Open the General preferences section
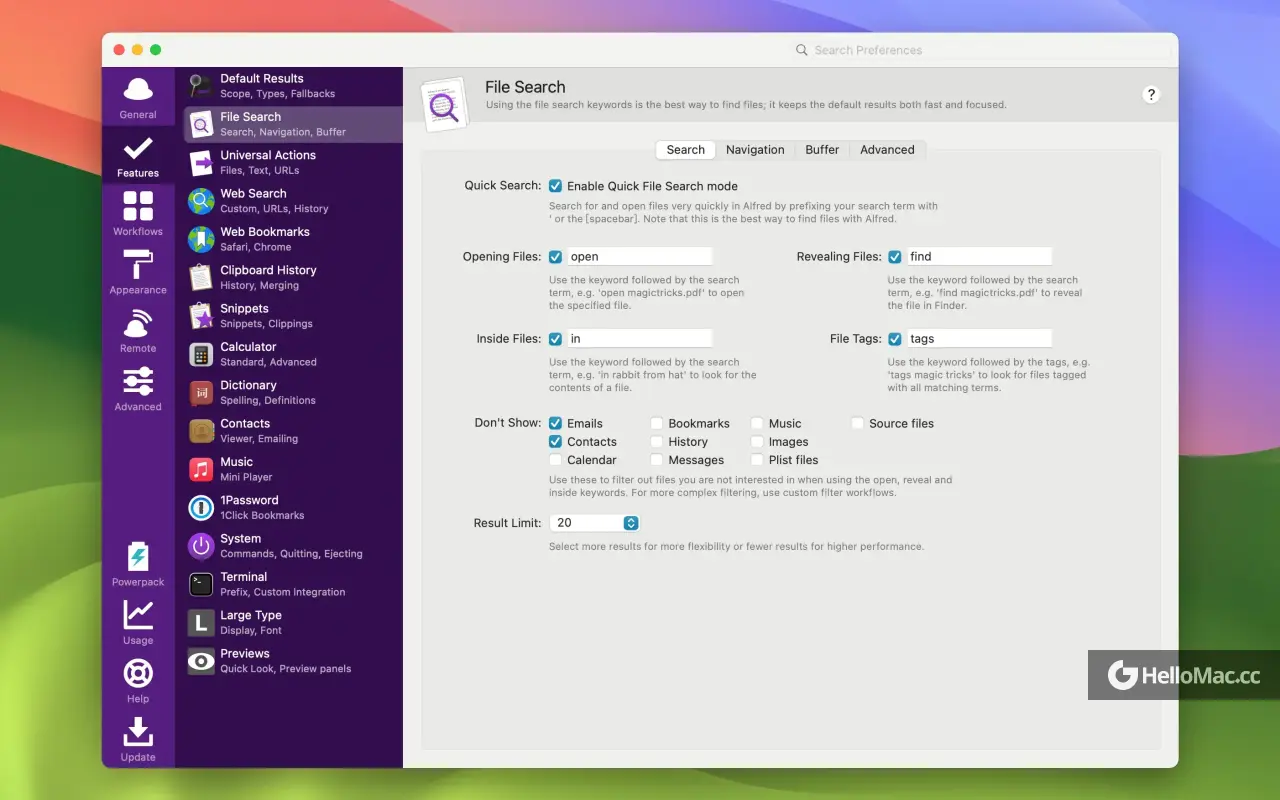Screen dimensions: 1280x800 click(138, 97)
